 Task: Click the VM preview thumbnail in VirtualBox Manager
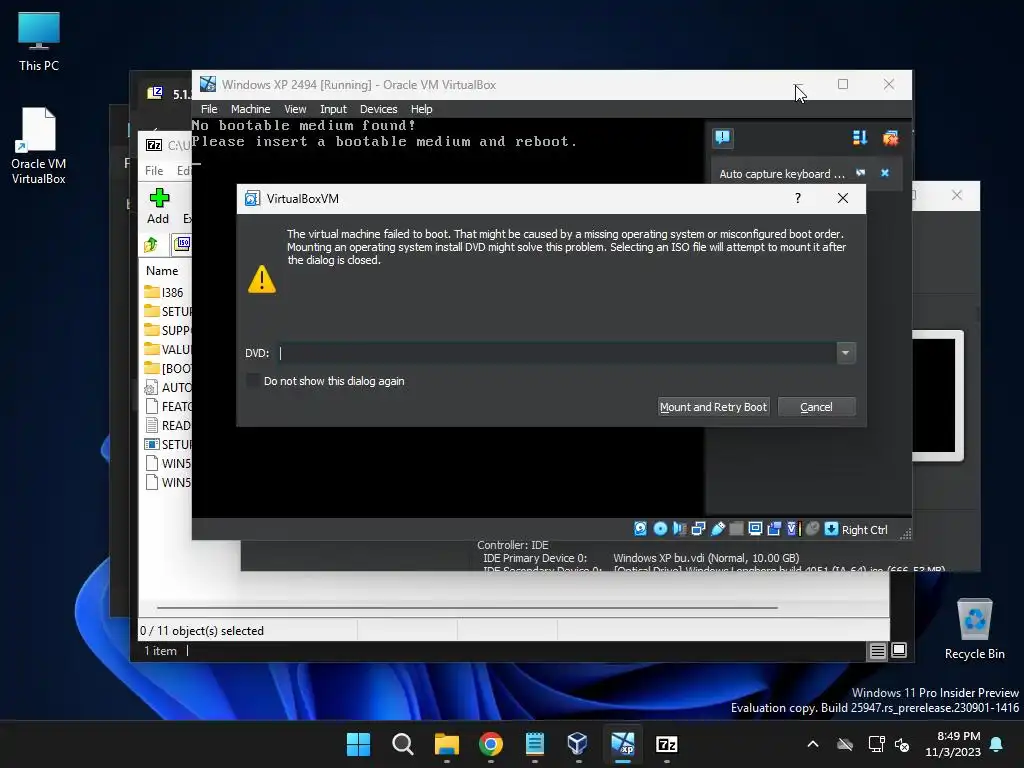938,395
